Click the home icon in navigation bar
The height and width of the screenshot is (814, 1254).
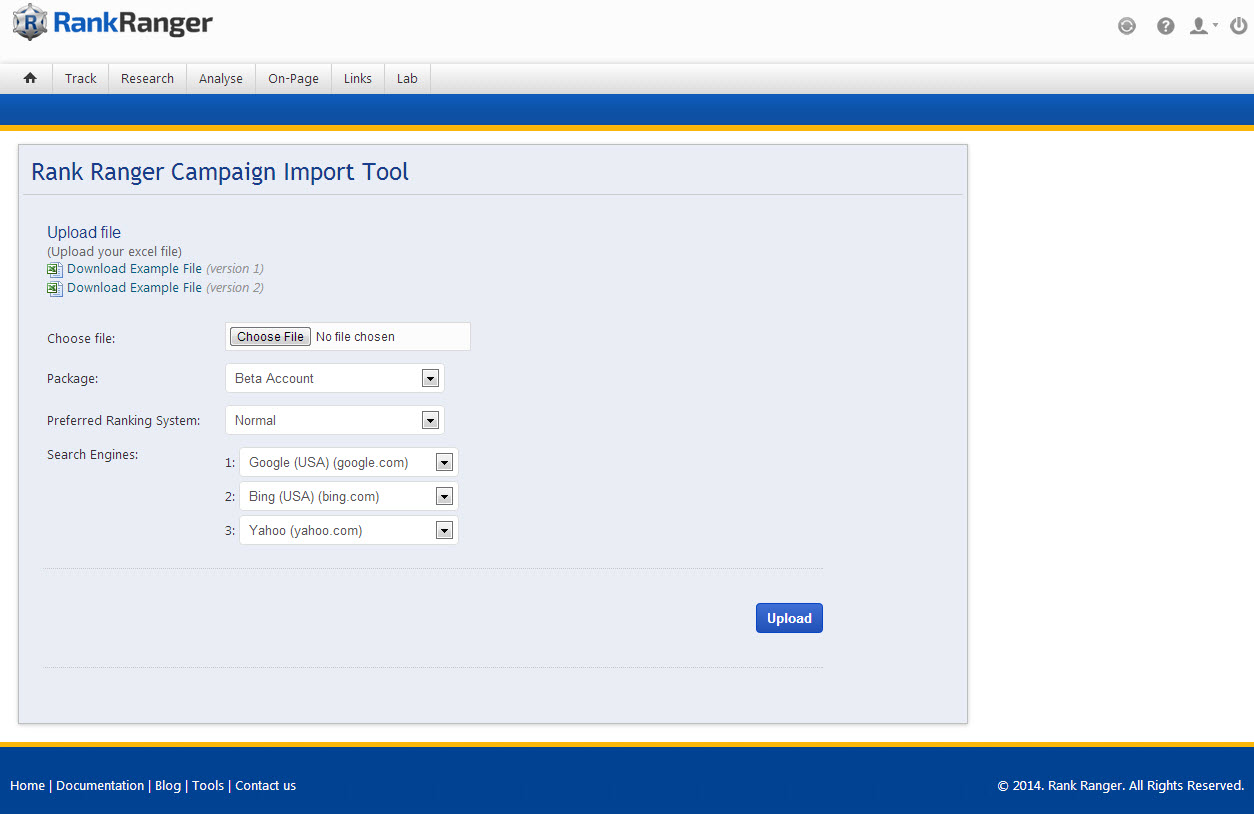pyautogui.click(x=30, y=78)
